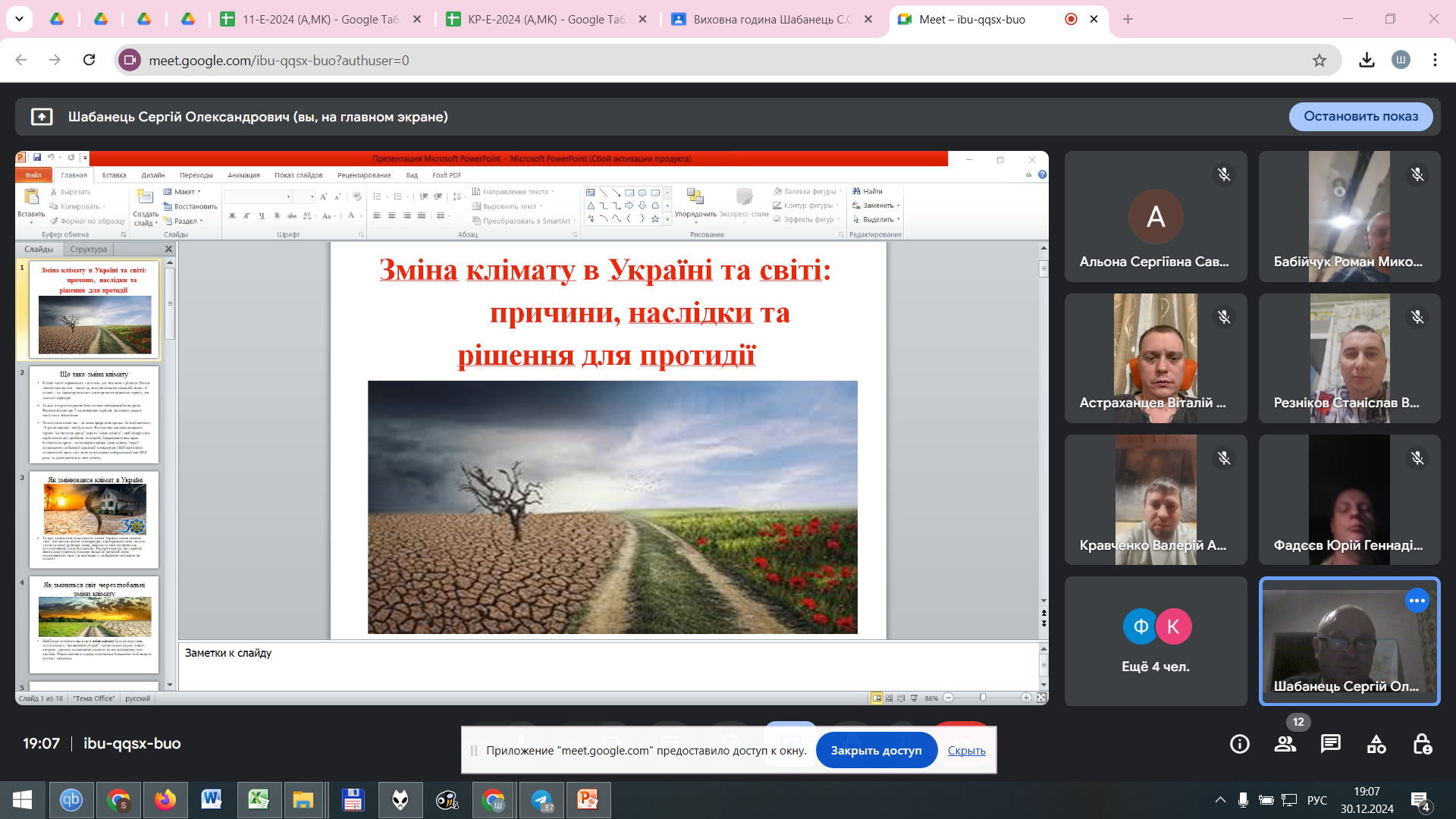Viewport: 1456px width, 819px height.
Task: Expand Chrome tab search dropdown arrow
Action: (x=19, y=19)
